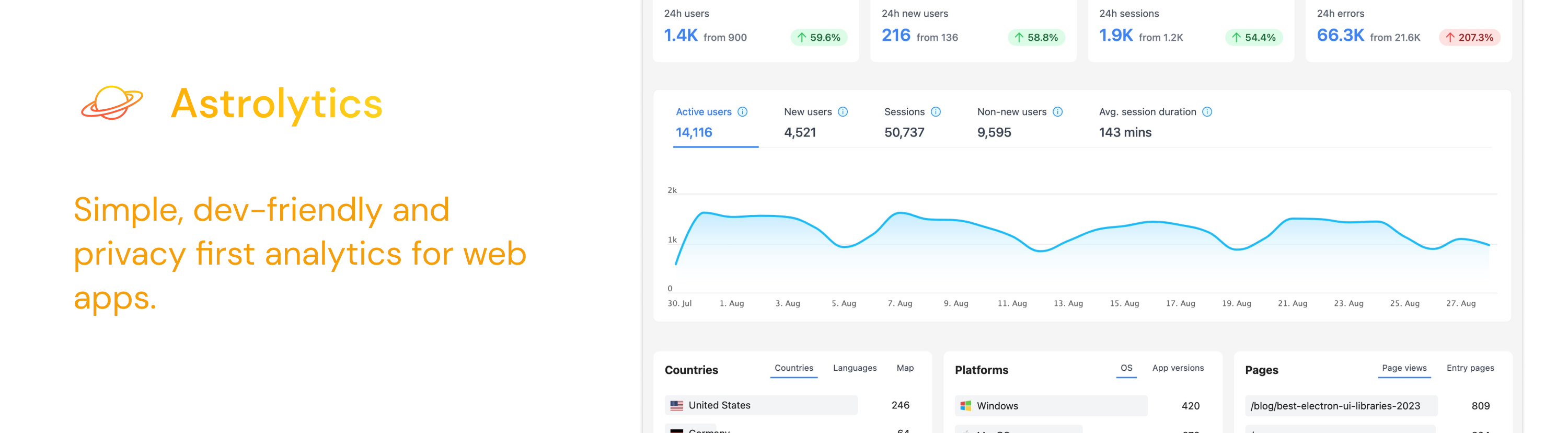This screenshot has width=1568, height=433.
Task: Click the 14,116 active users count
Action: pos(694,133)
